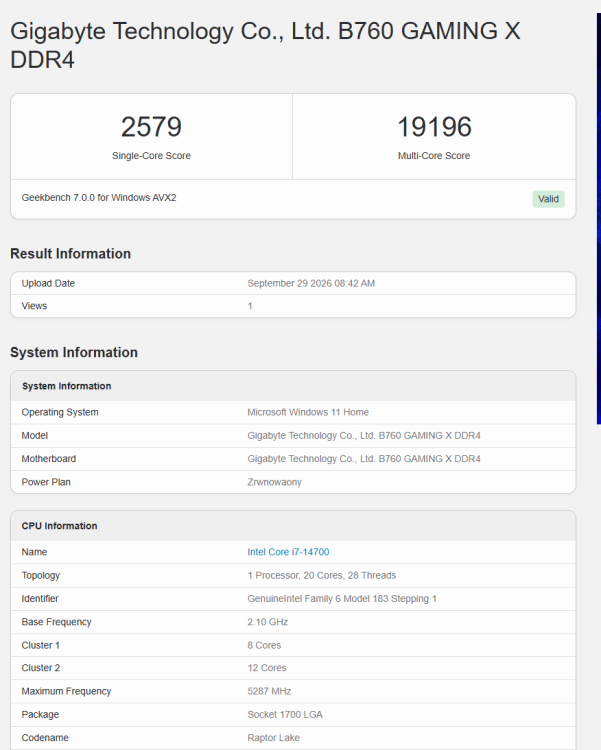Select the Upload Date label
The image size is (601, 750).
click(48, 283)
